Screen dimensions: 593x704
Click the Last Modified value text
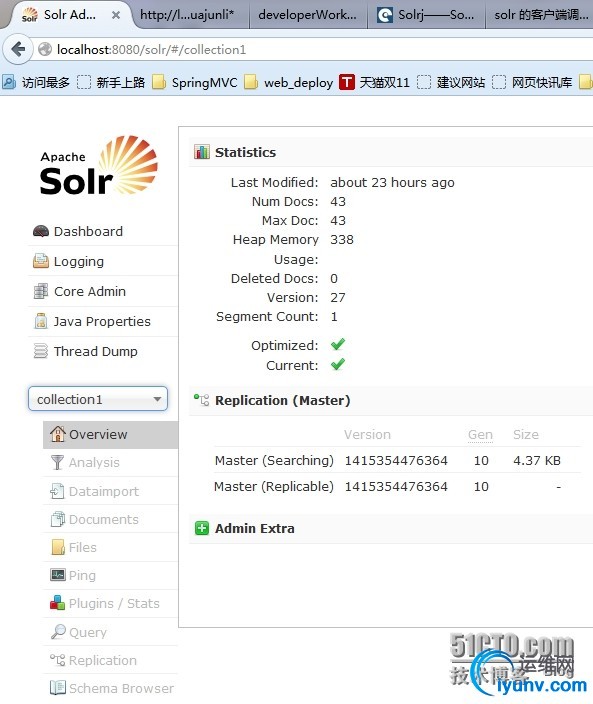click(392, 183)
